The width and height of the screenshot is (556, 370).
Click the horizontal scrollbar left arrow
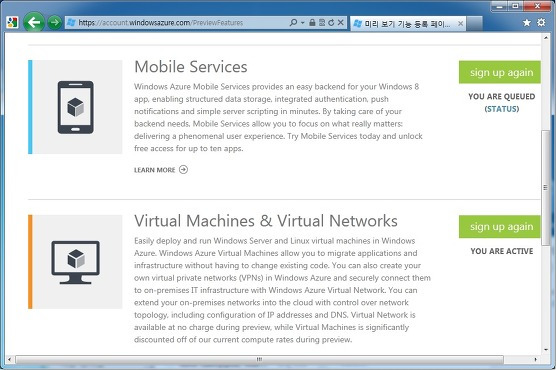[9, 359]
